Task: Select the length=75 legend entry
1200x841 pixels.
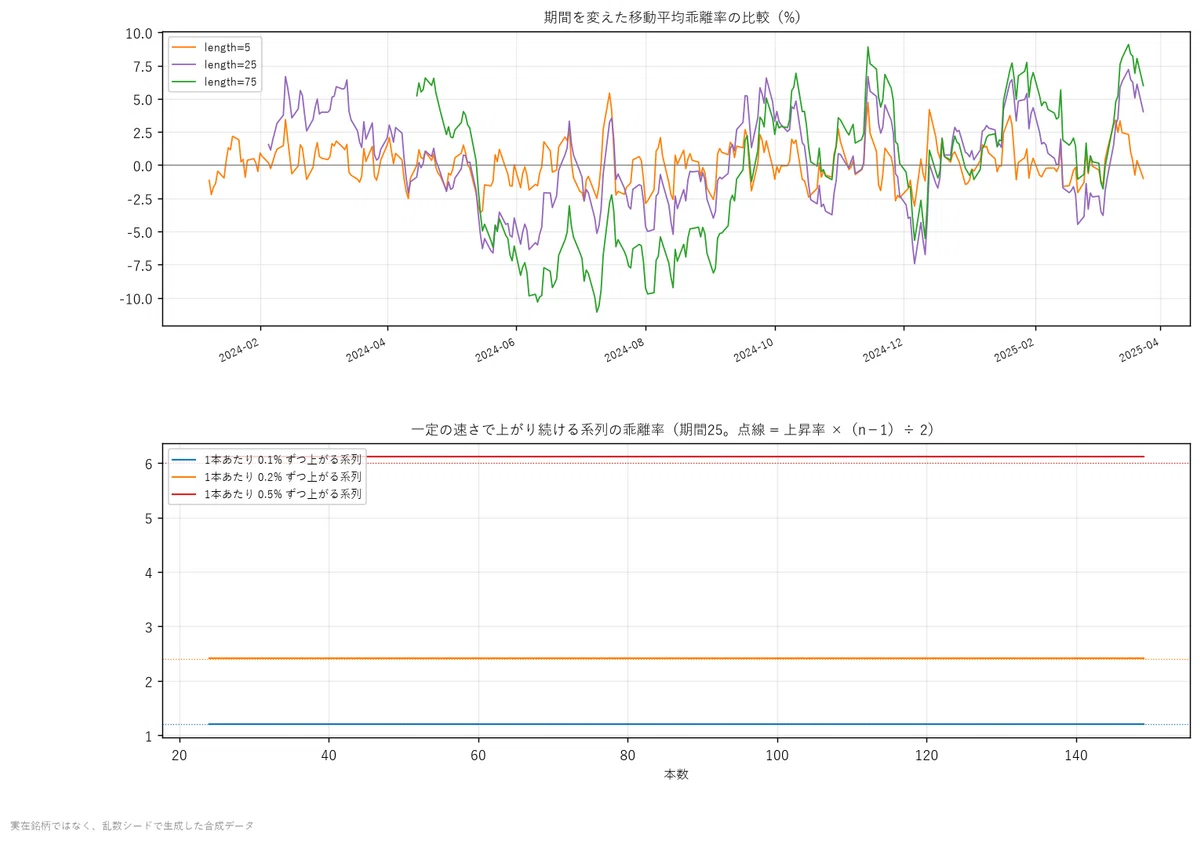Action: pos(215,83)
